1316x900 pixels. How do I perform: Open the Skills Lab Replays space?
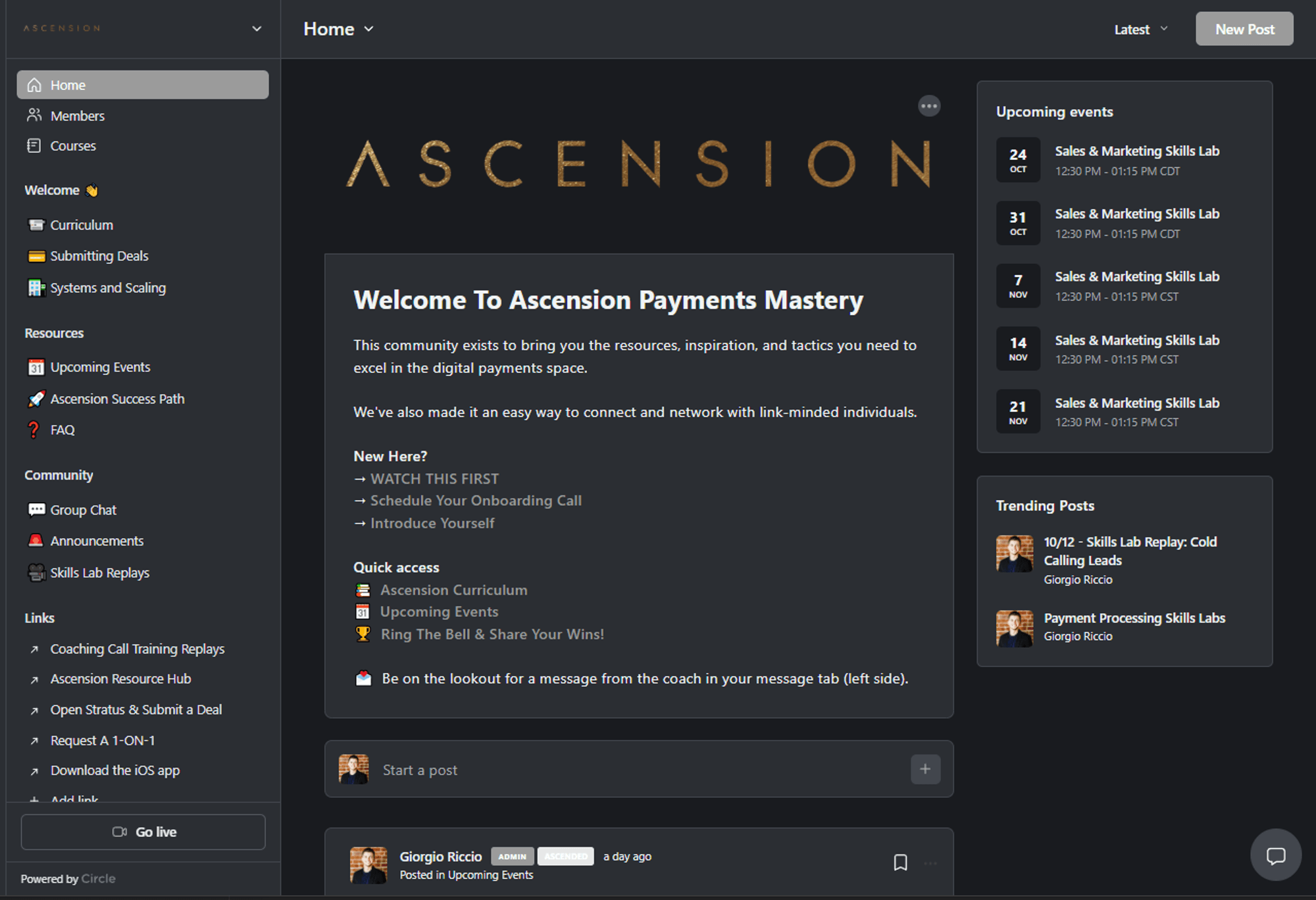[100, 572]
